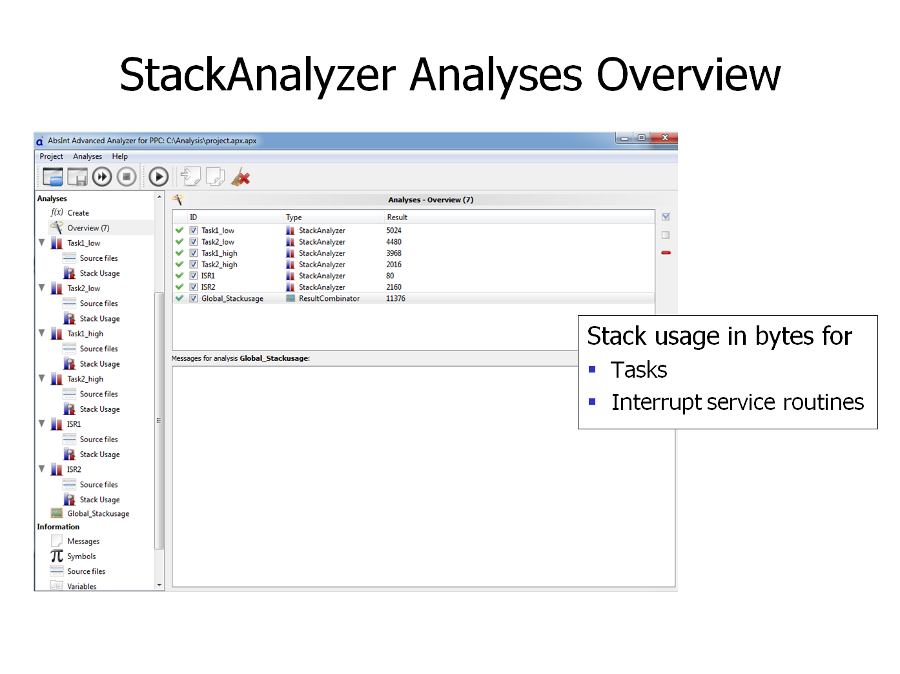Image resolution: width=900 pixels, height=674 pixels.
Task: Uncheck the Task1_high analysis checkbox
Action: point(194,253)
